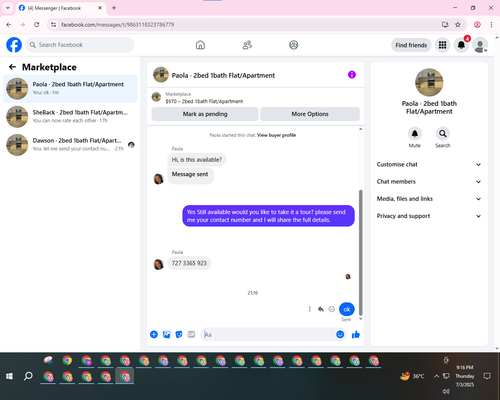Mute this conversation with the bell icon
500x400 pixels.
pos(415,134)
